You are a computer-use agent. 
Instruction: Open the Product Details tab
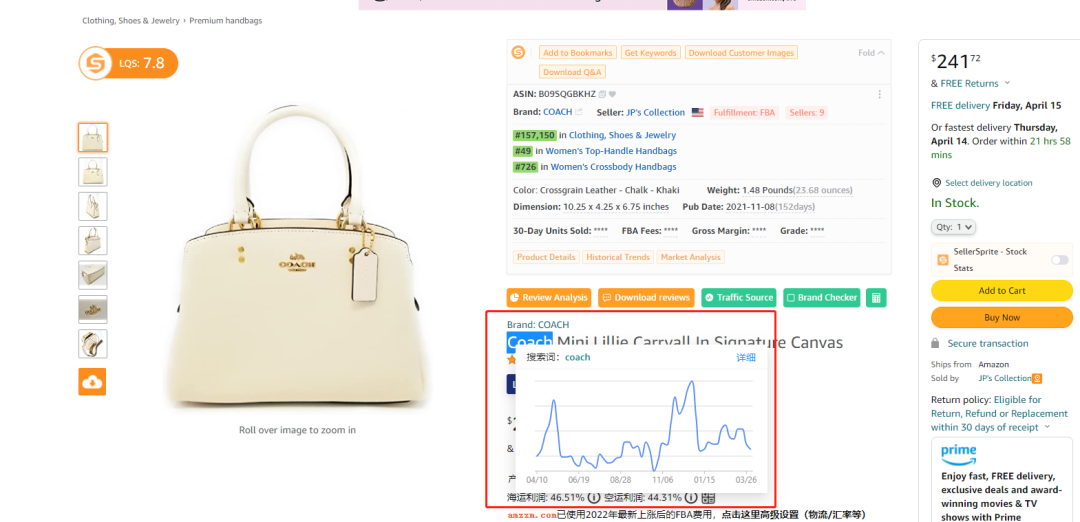(x=546, y=257)
